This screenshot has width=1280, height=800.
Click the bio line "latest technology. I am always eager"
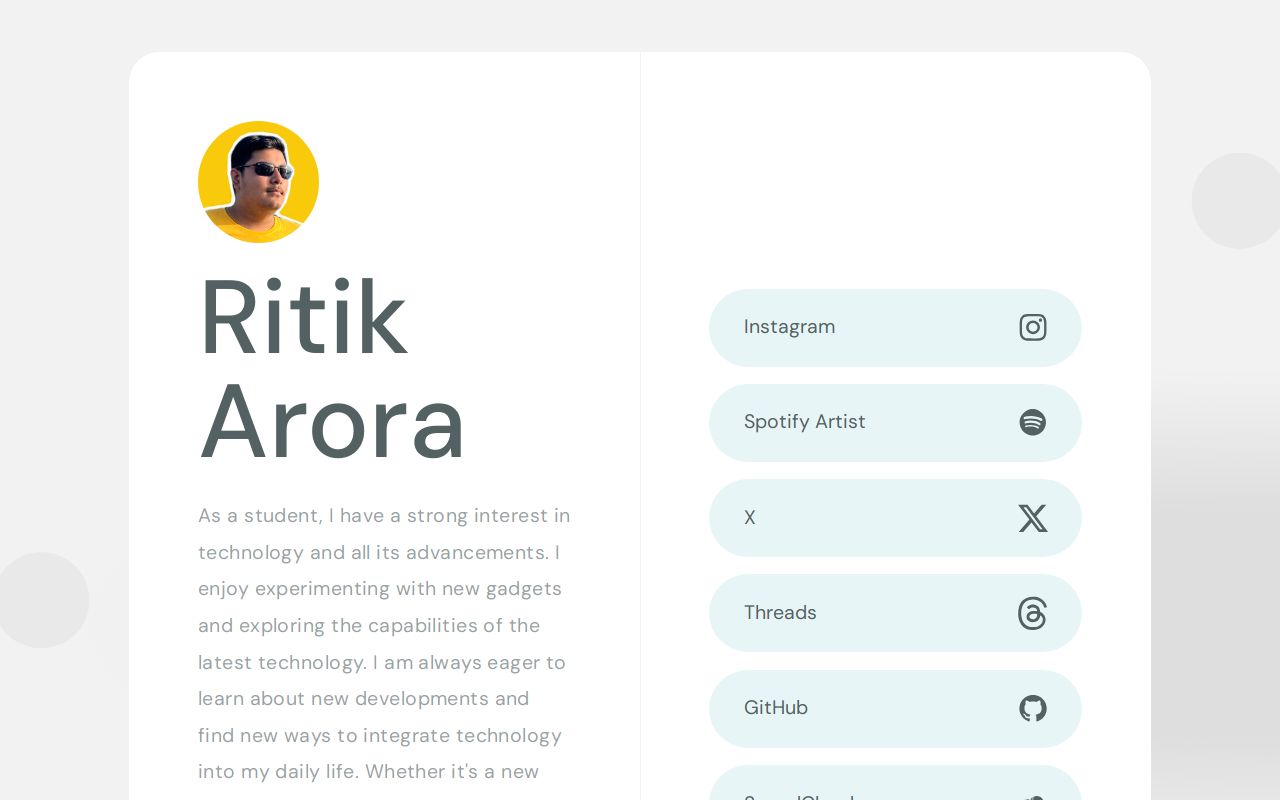point(382,663)
